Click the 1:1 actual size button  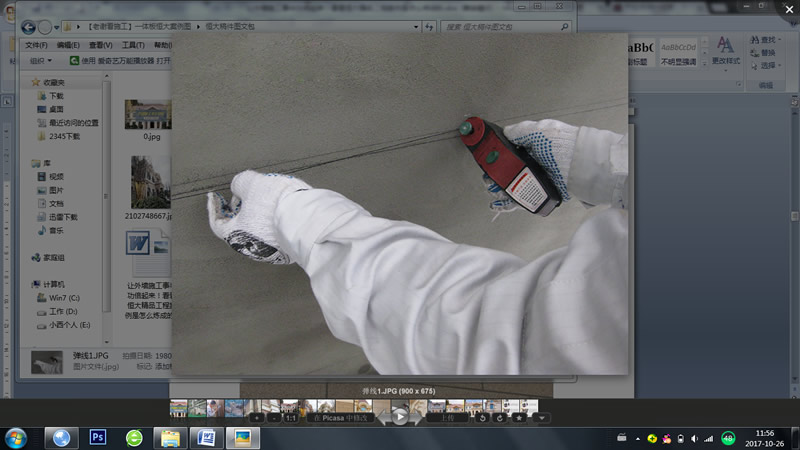pyautogui.click(x=290, y=417)
